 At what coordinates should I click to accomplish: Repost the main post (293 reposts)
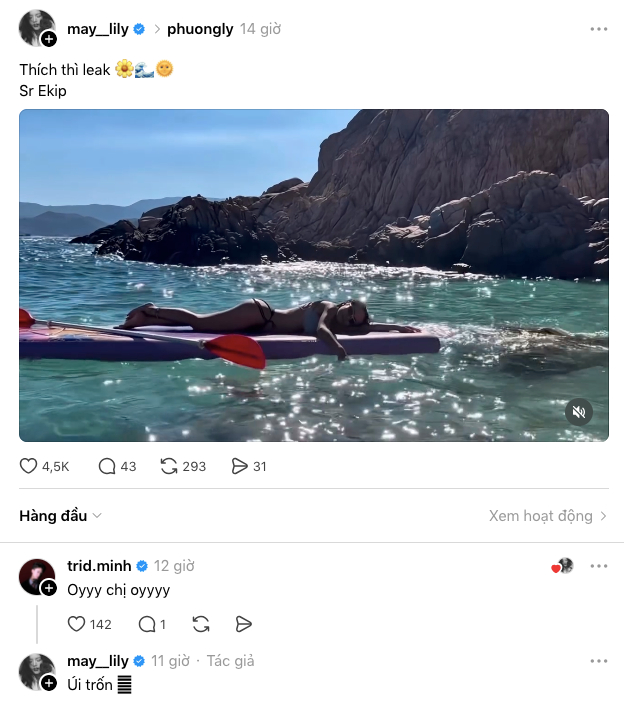pos(169,466)
